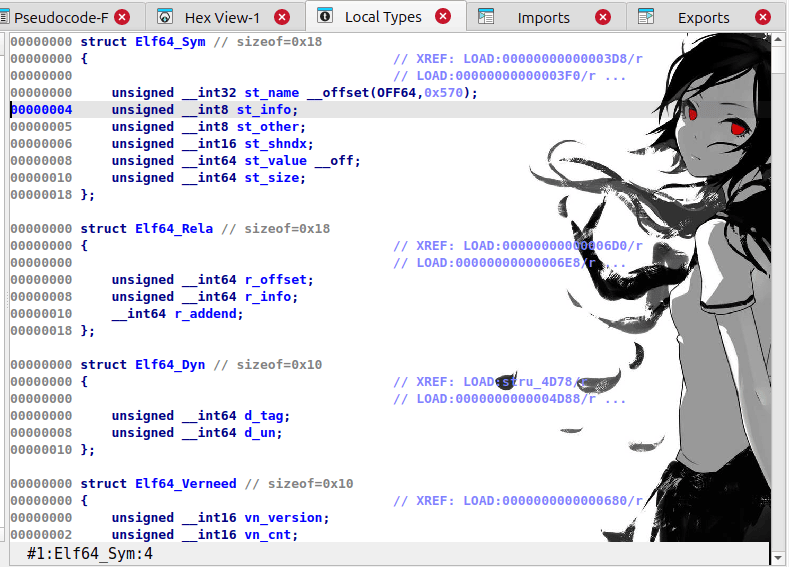Close the Local Types tab
The height and width of the screenshot is (567, 789).
[443, 17]
